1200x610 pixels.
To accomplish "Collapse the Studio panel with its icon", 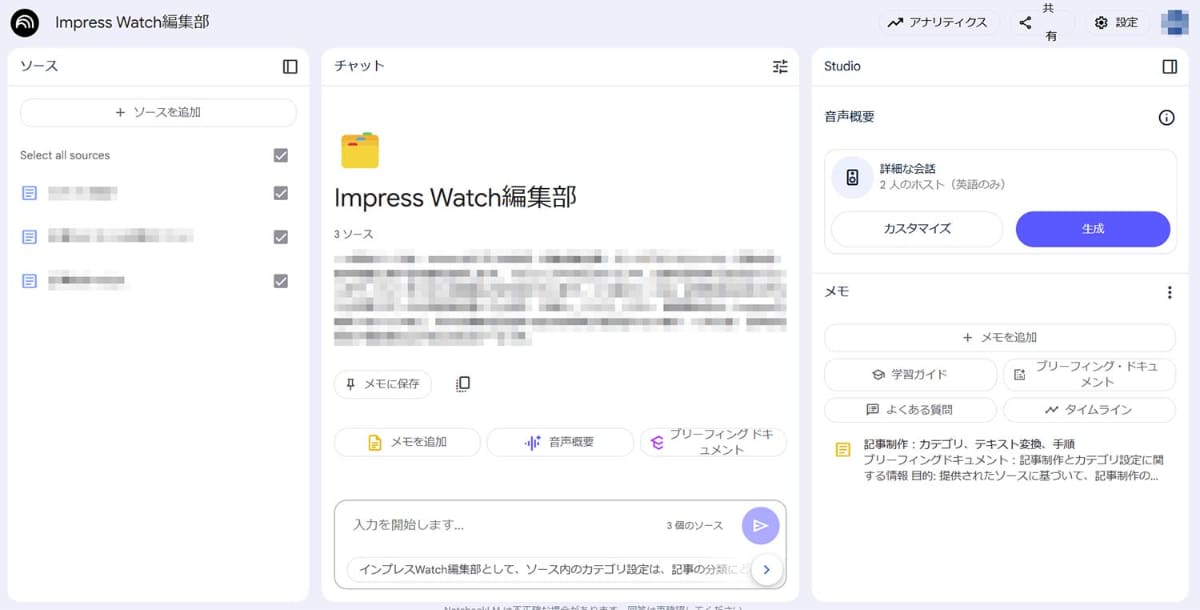I will (1172, 66).
